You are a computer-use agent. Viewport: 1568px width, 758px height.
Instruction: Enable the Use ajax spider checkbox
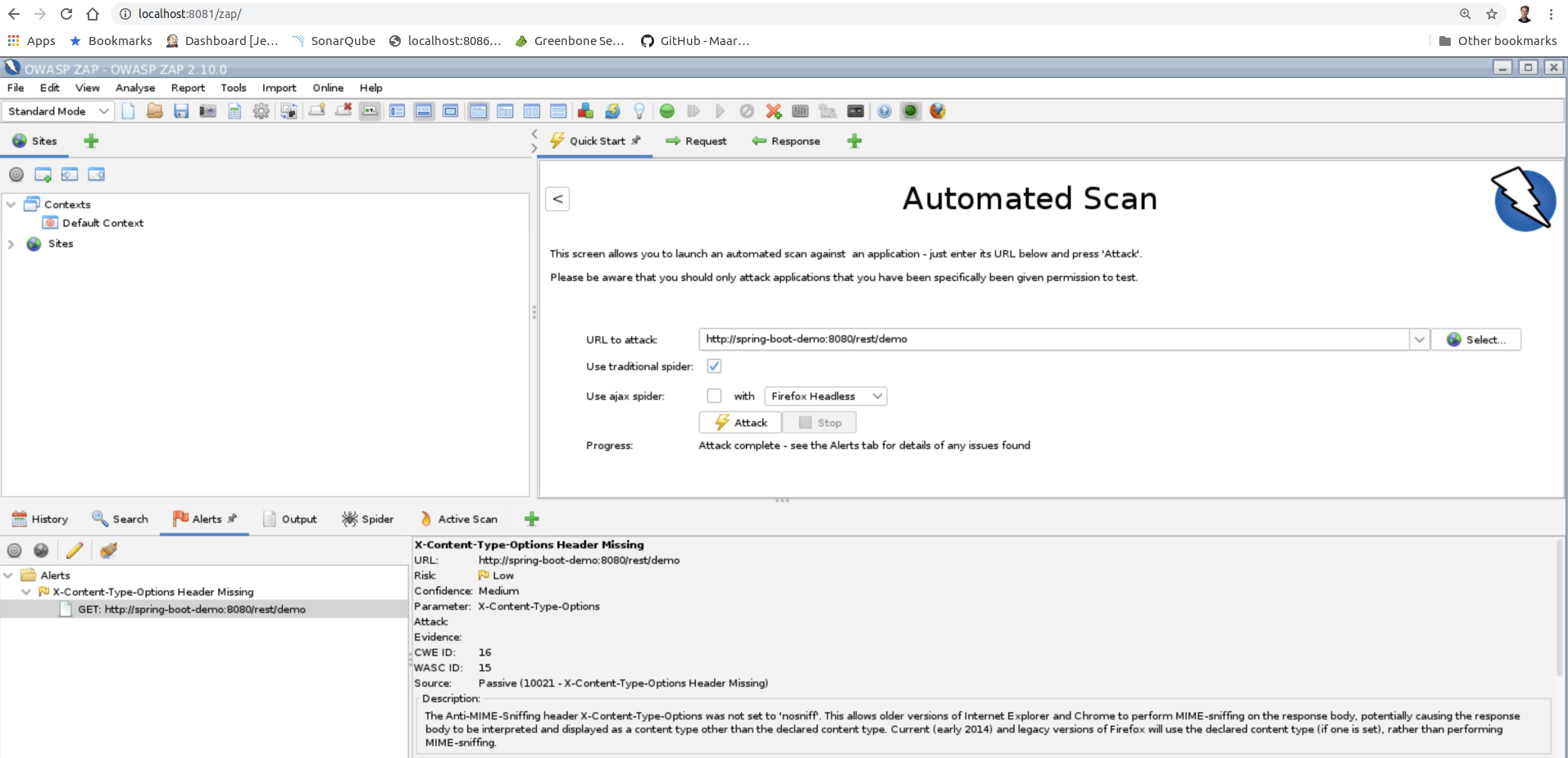[714, 396]
